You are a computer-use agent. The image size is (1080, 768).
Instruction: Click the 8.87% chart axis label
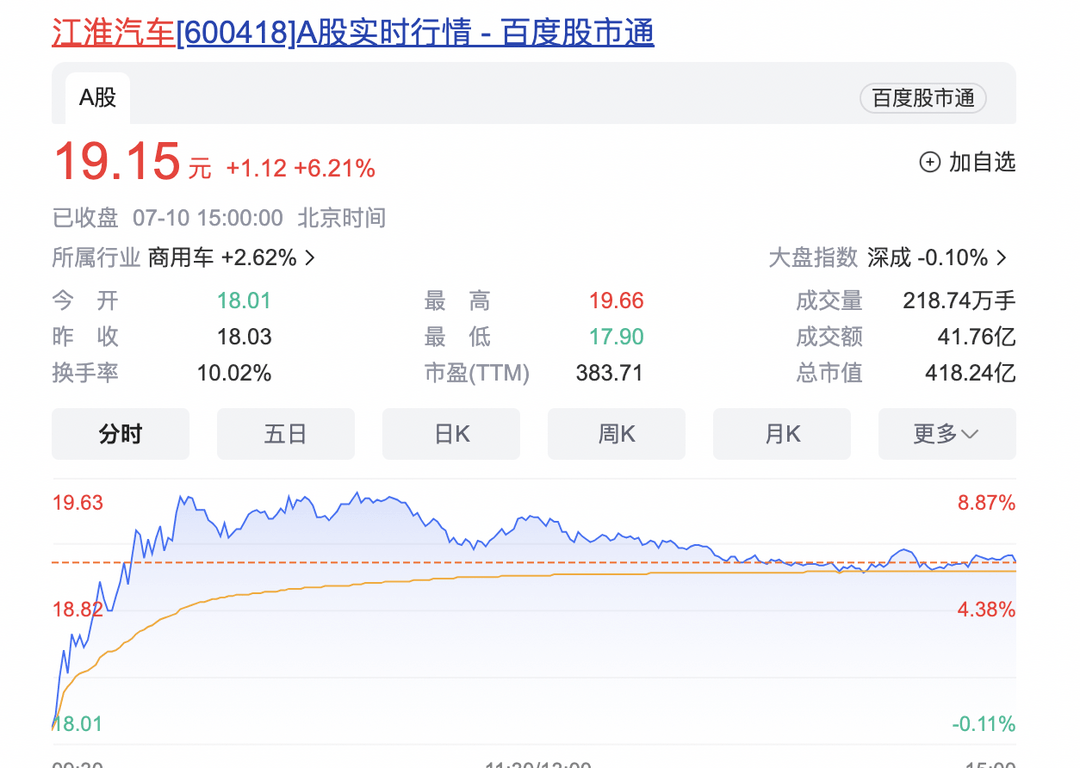[986, 503]
